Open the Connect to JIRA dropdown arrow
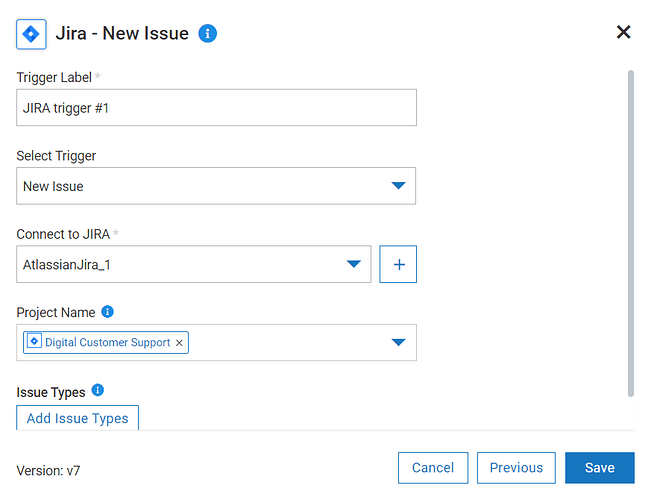This screenshot has height=500, width=657. (353, 264)
